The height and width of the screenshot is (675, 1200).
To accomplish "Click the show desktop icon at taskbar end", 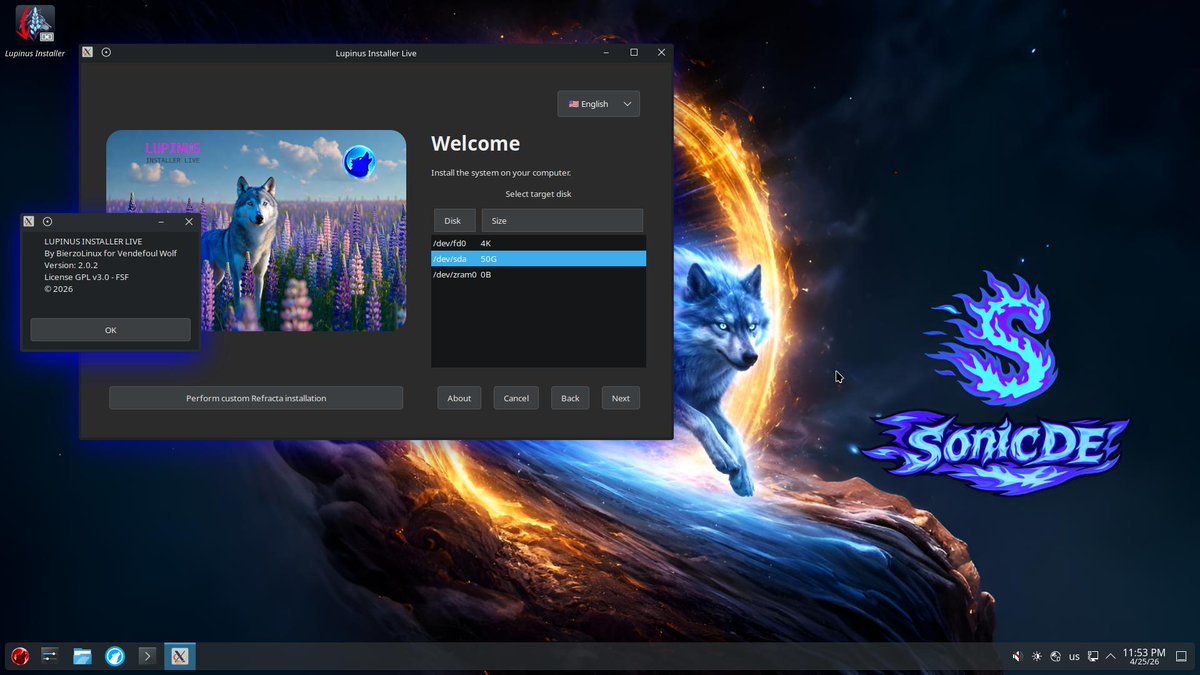I will (x=1183, y=657).
